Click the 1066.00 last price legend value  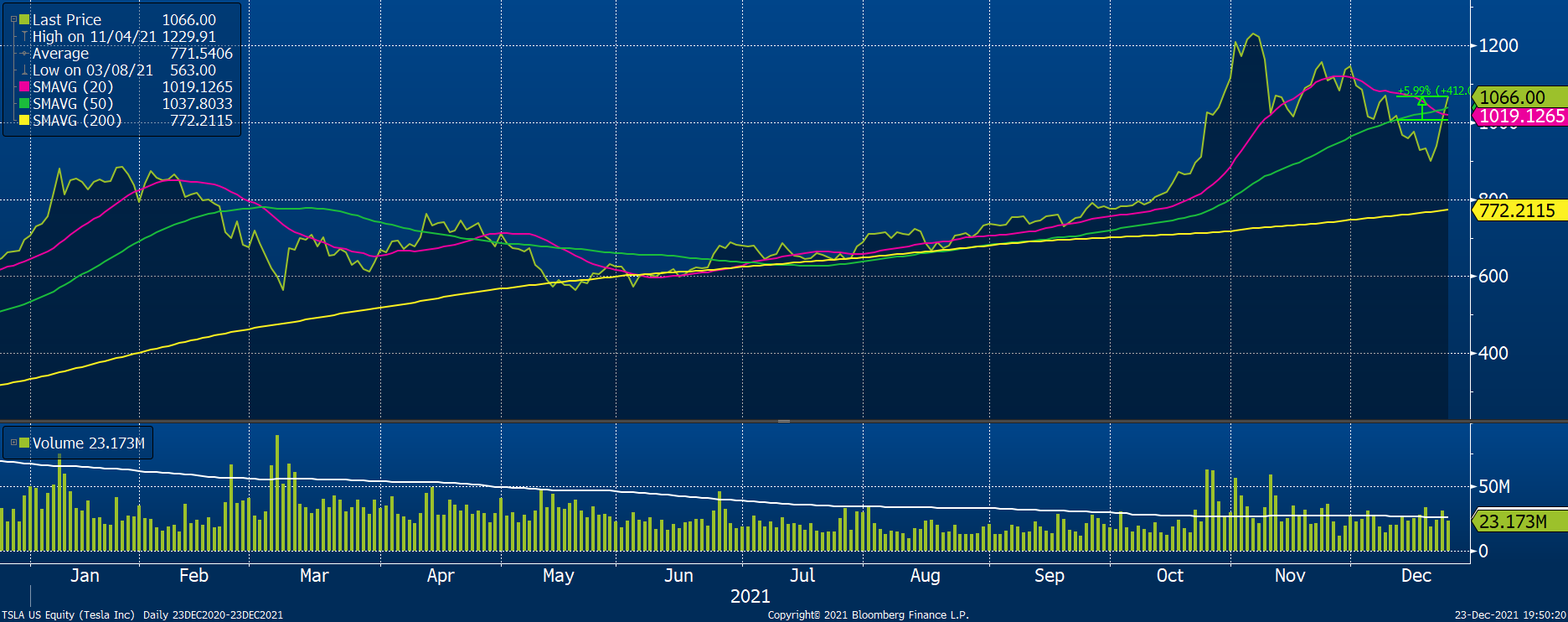tap(188, 19)
